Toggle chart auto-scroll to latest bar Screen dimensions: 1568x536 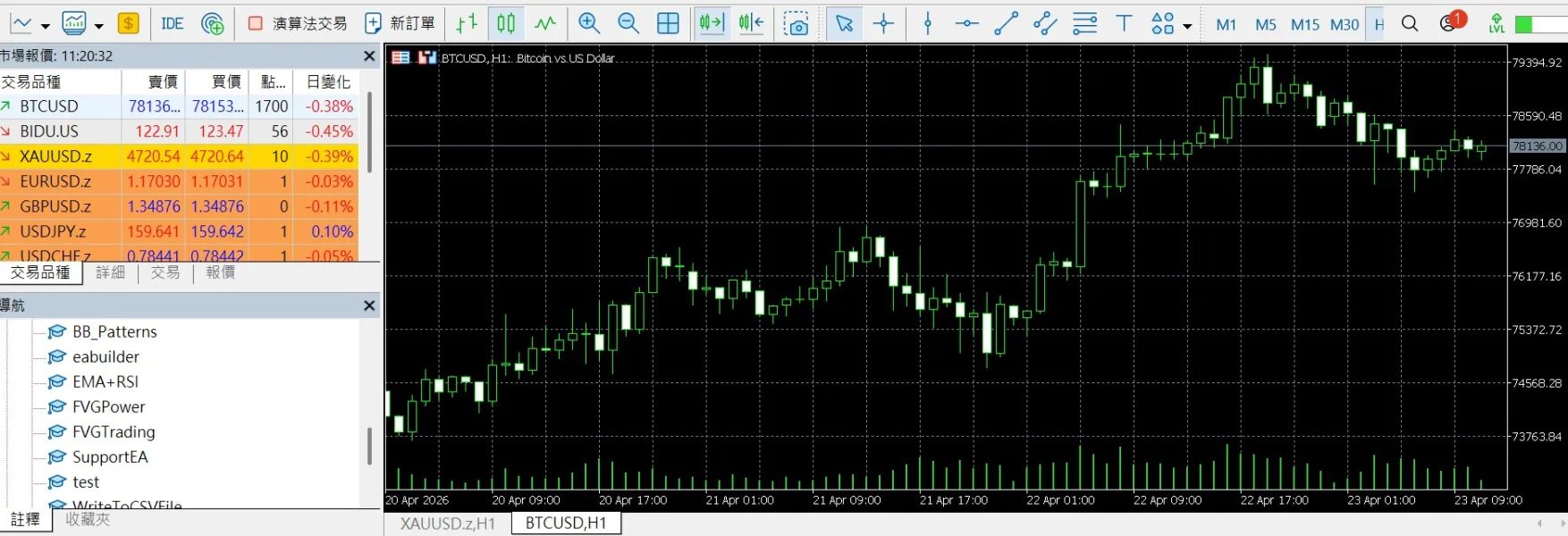[712, 24]
